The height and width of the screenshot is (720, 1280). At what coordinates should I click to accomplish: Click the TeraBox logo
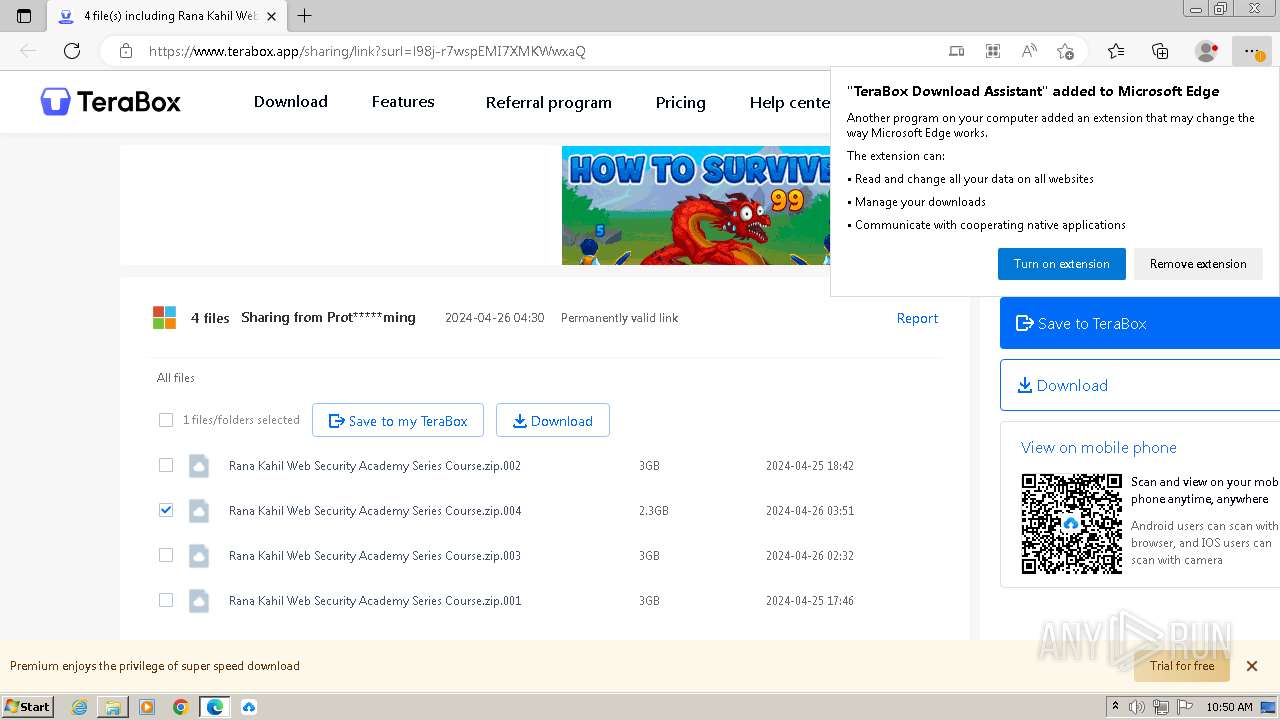(111, 102)
